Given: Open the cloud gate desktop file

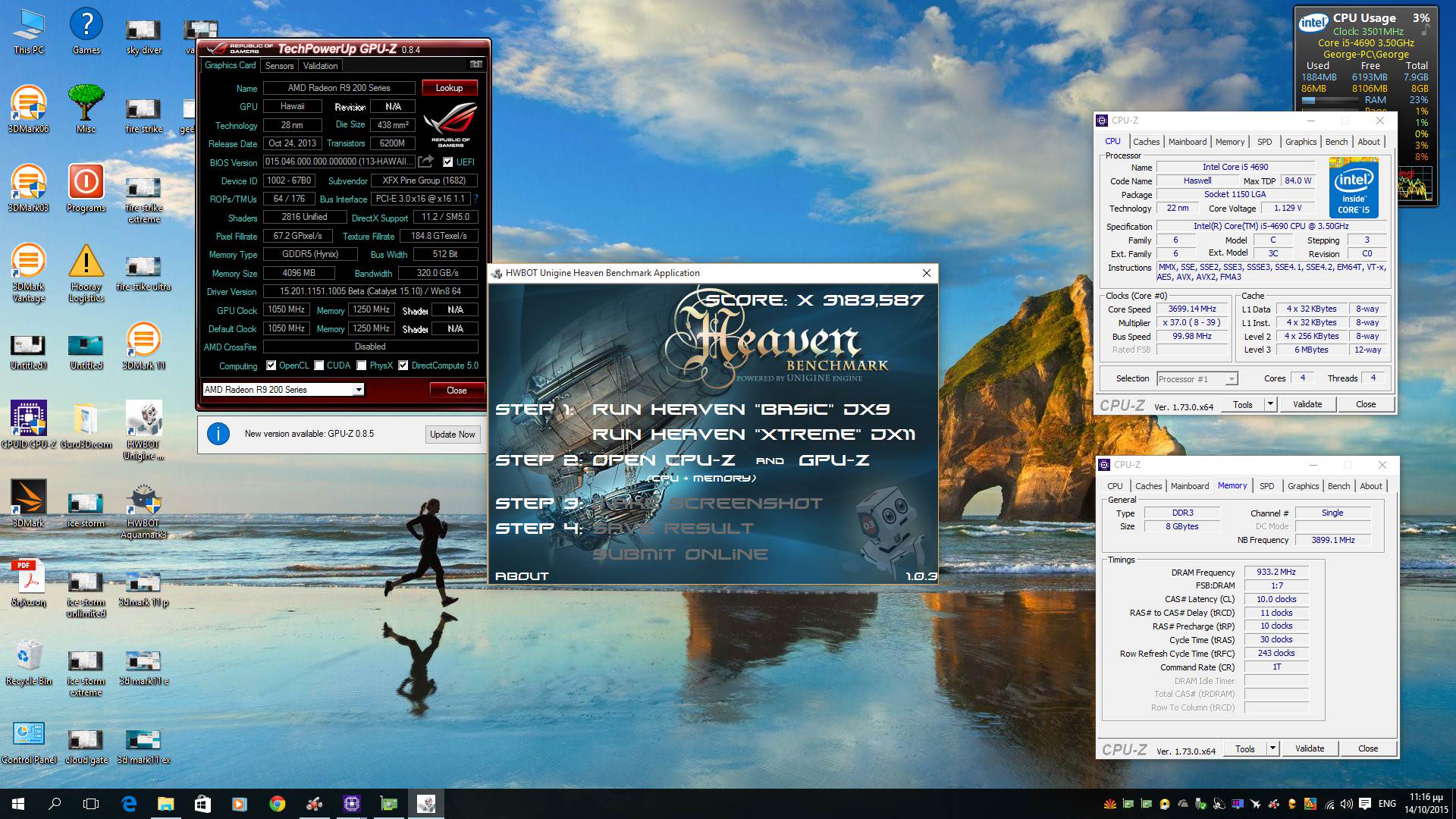Looking at the screenshot, I should coord(86,747).
